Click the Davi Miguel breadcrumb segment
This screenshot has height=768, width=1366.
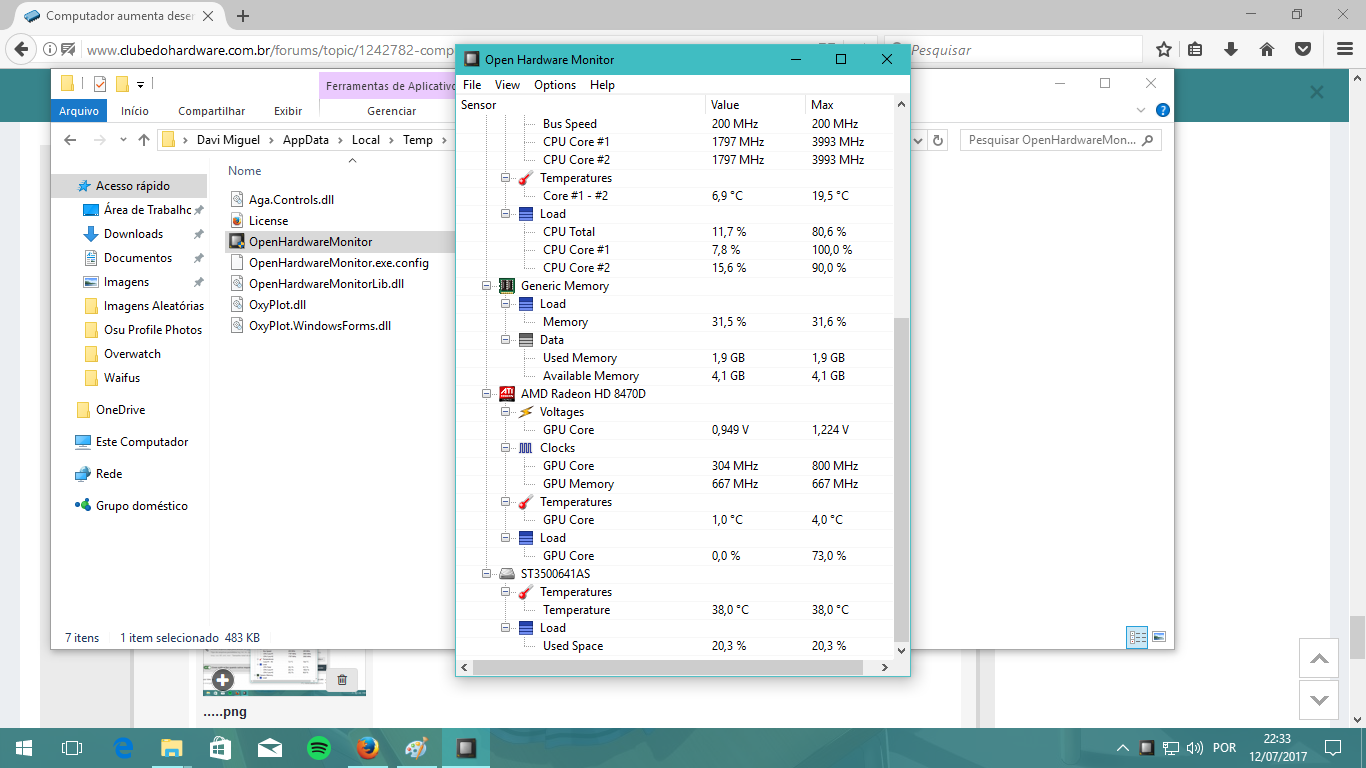click(228, 140)
